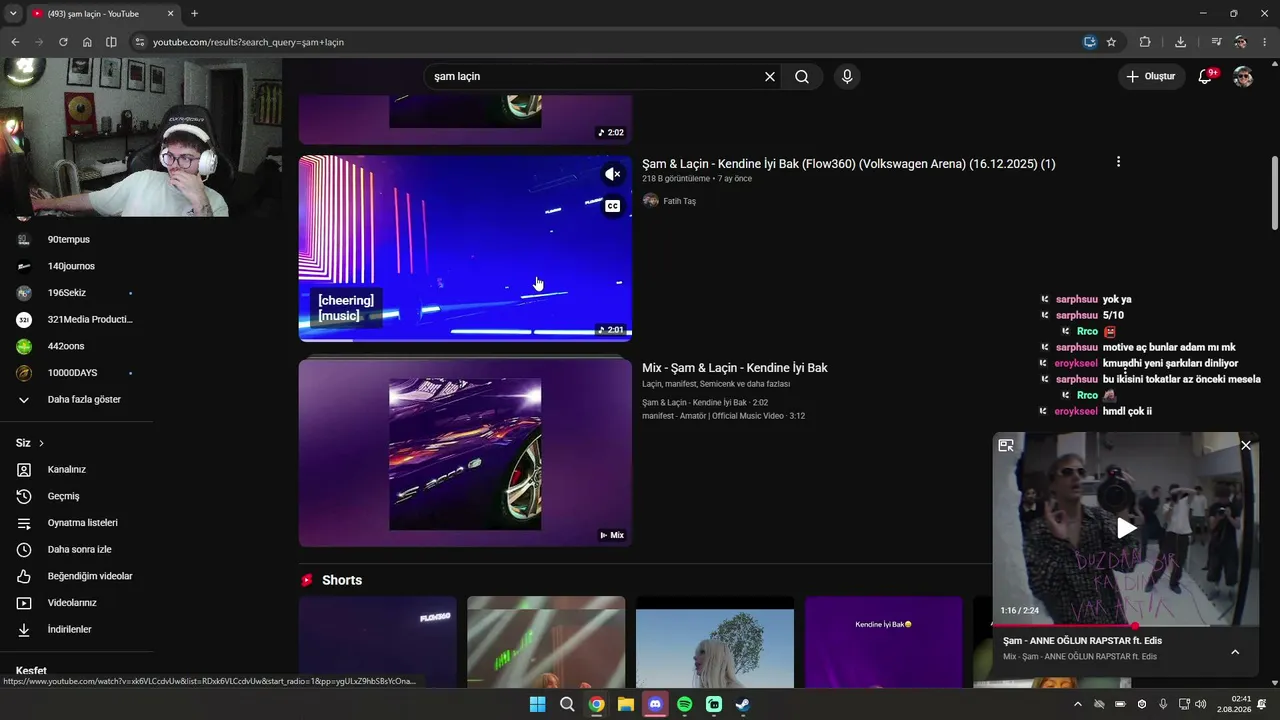
Task: Open YouTube notifications bell
Action: [x=1206, y=77]
